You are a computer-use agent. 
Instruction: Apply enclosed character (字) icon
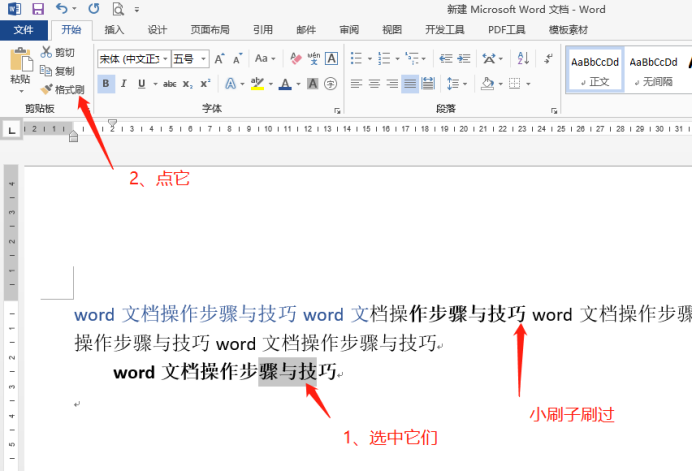pyautogui.click(x=331, y=84)
